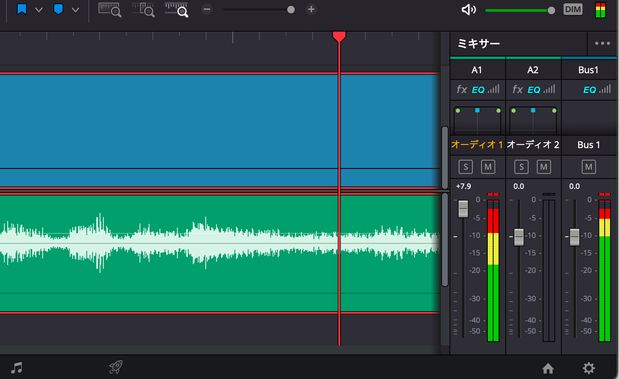Open project settings gear icon
Screen dimensions: 619x379
(x=589, y=368)
